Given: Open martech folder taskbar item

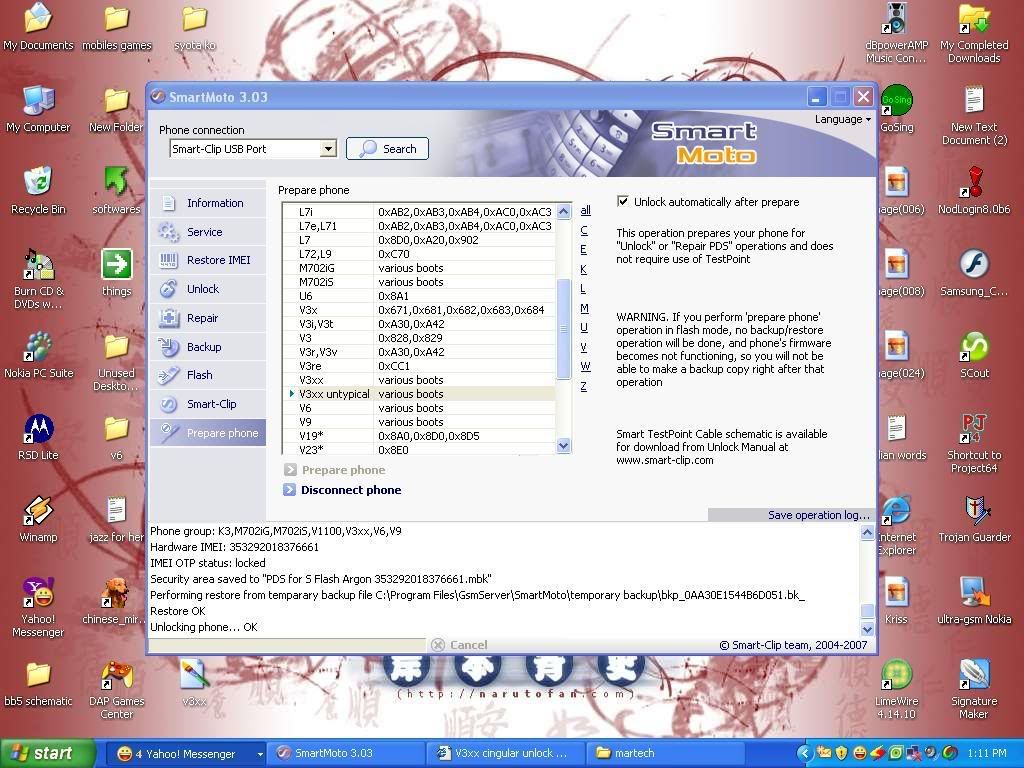Looking at the screenshot, I should 665,753.
